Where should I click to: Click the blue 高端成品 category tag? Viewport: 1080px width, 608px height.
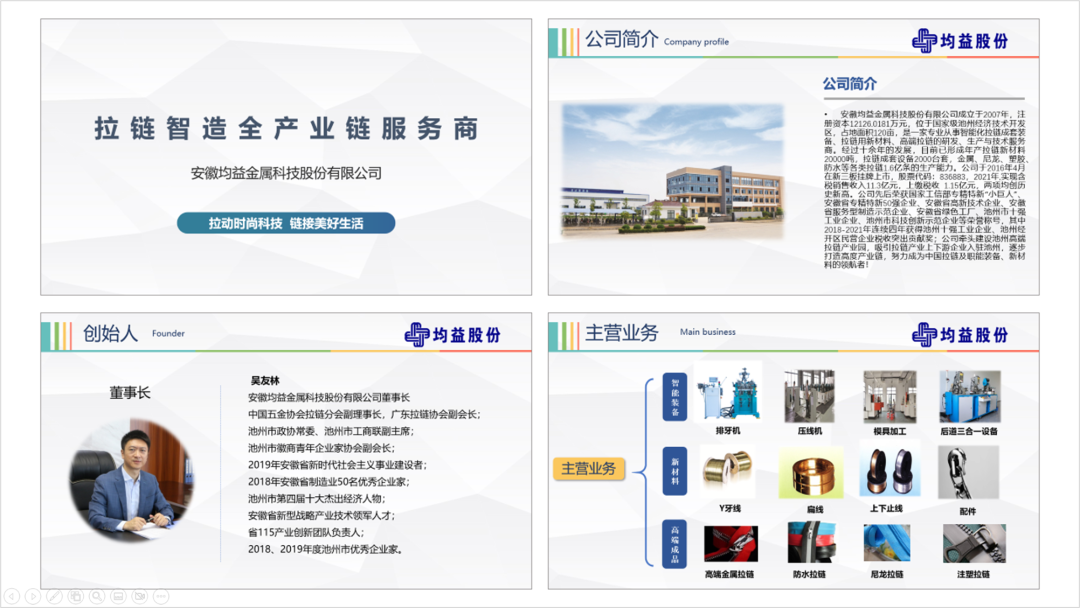(675, 544)
